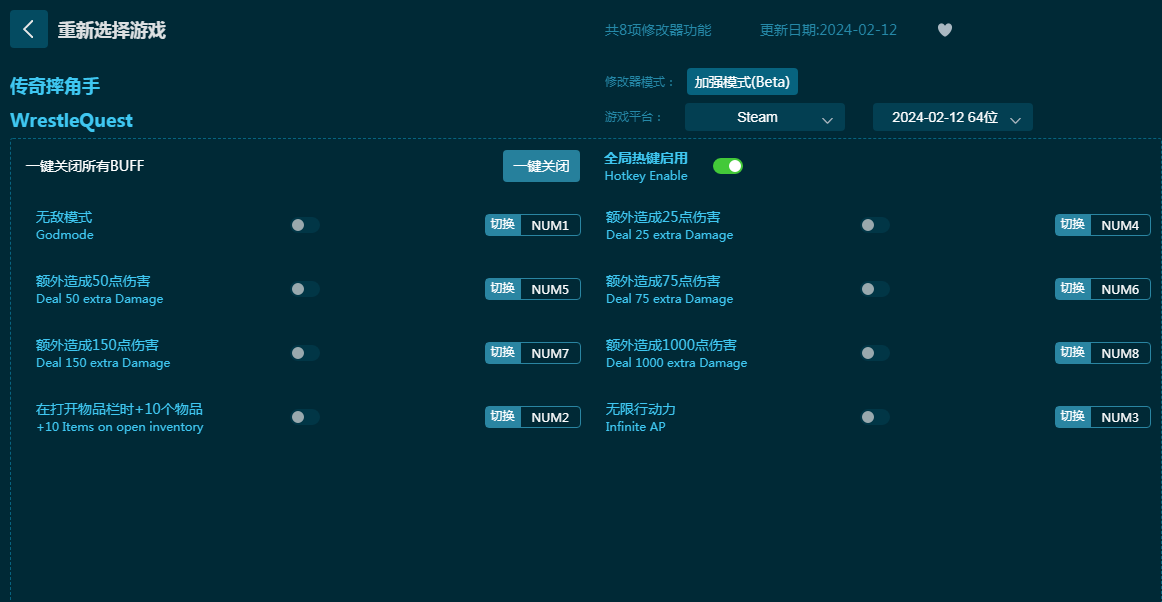Click 切换 button for NUM8 hotkey
The width and height of the screenshot is (1162, 602).
tap(1073, 353)
